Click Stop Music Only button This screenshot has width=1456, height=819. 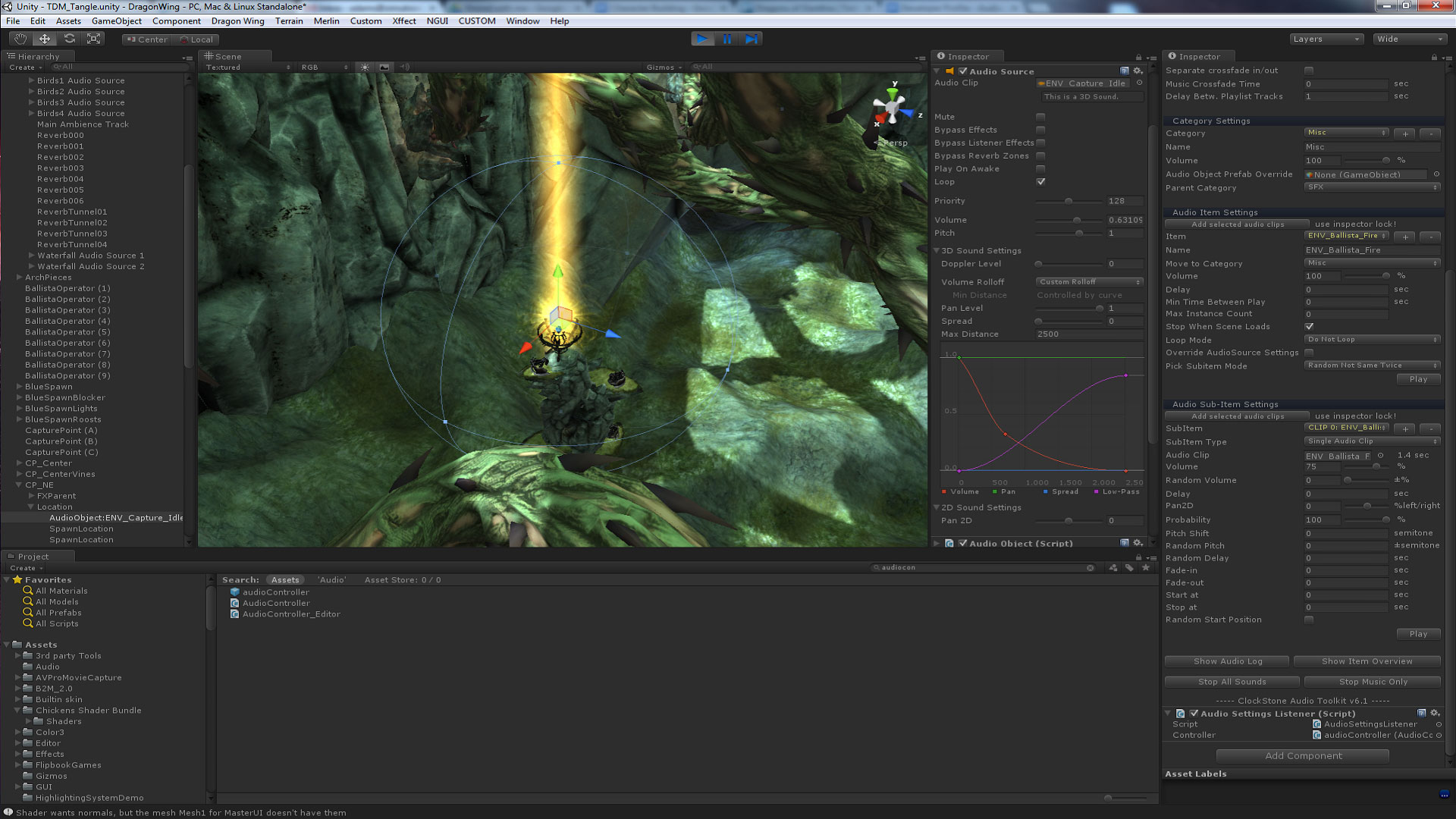(1373, 682)
